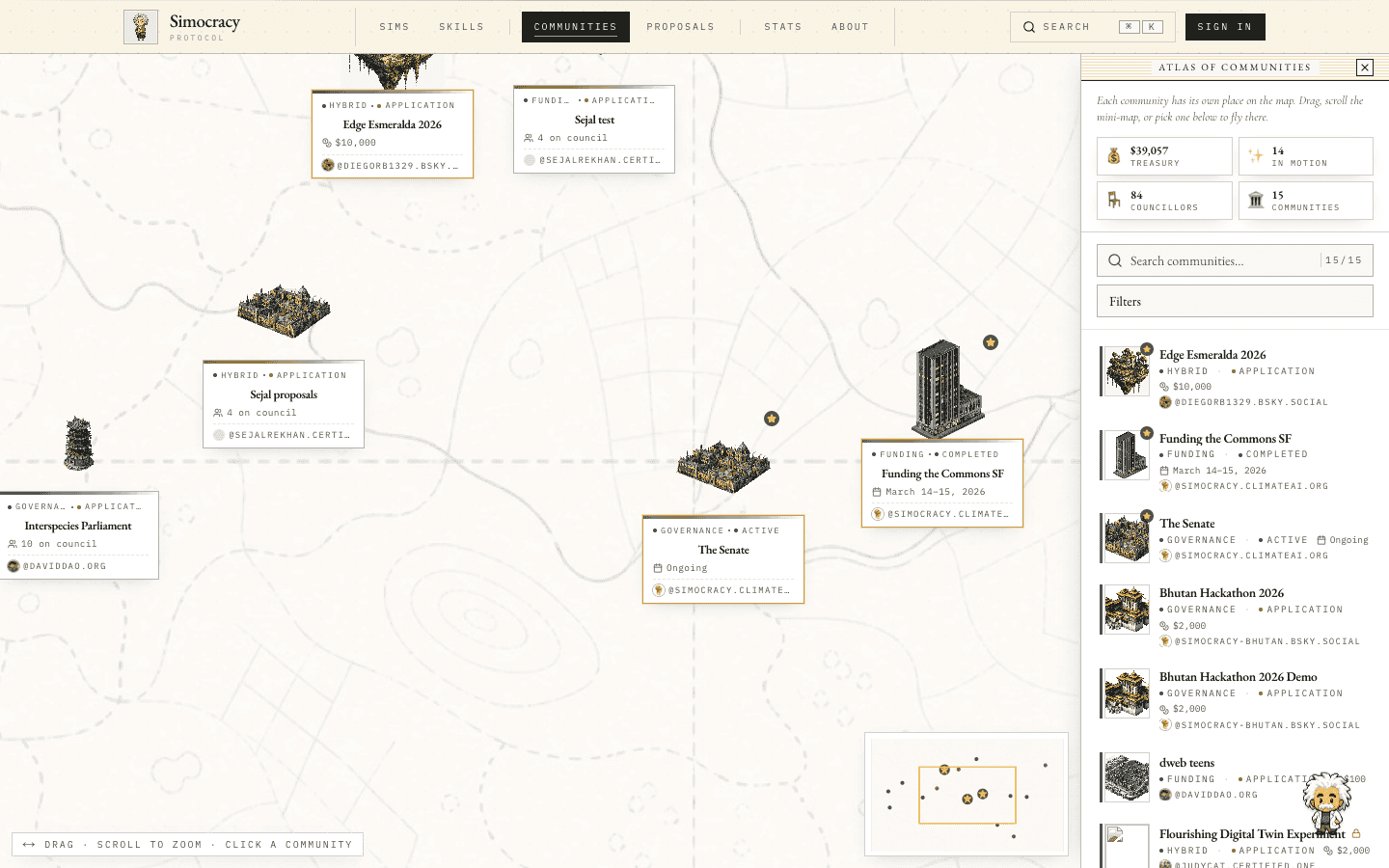The image size is (1389, 868).
Task: Click the magnifier icon in Search communities
Action: click(x=1115, y=260)
